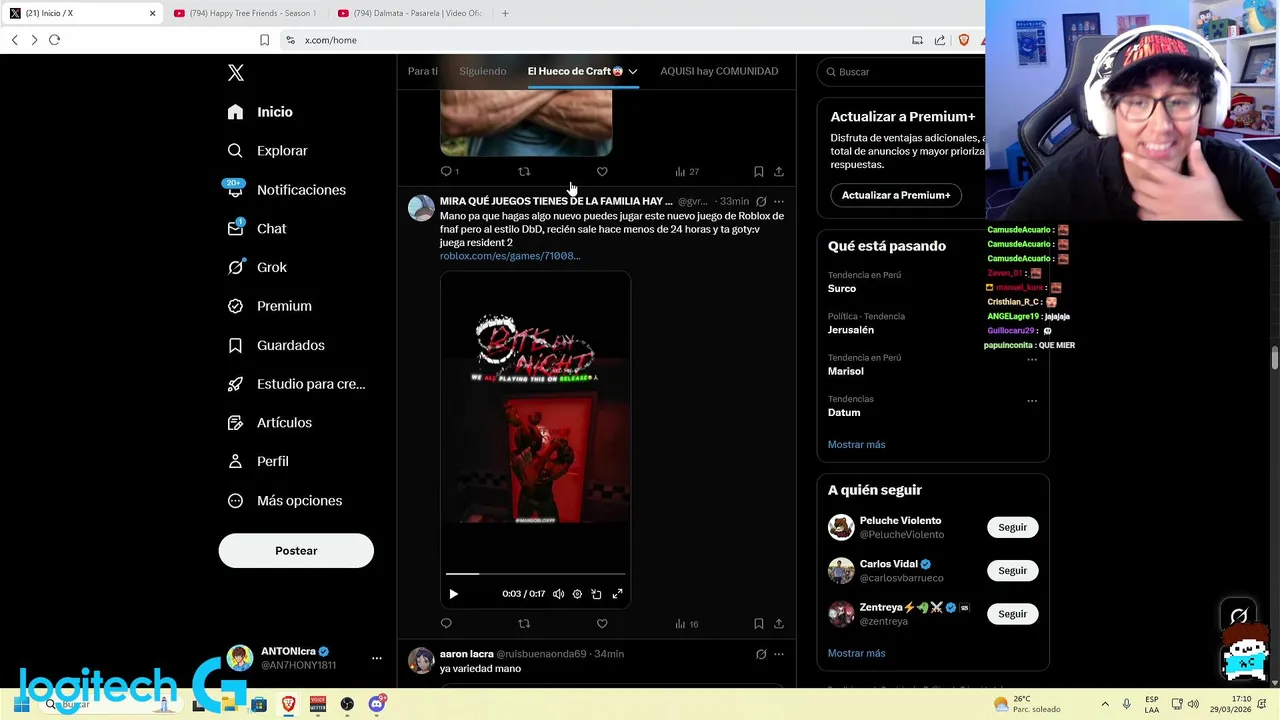Image resolution: width=1280 pixels, height=720 pixels.
Task: Follow Zentreya
Action: (x=1012, y=614)
